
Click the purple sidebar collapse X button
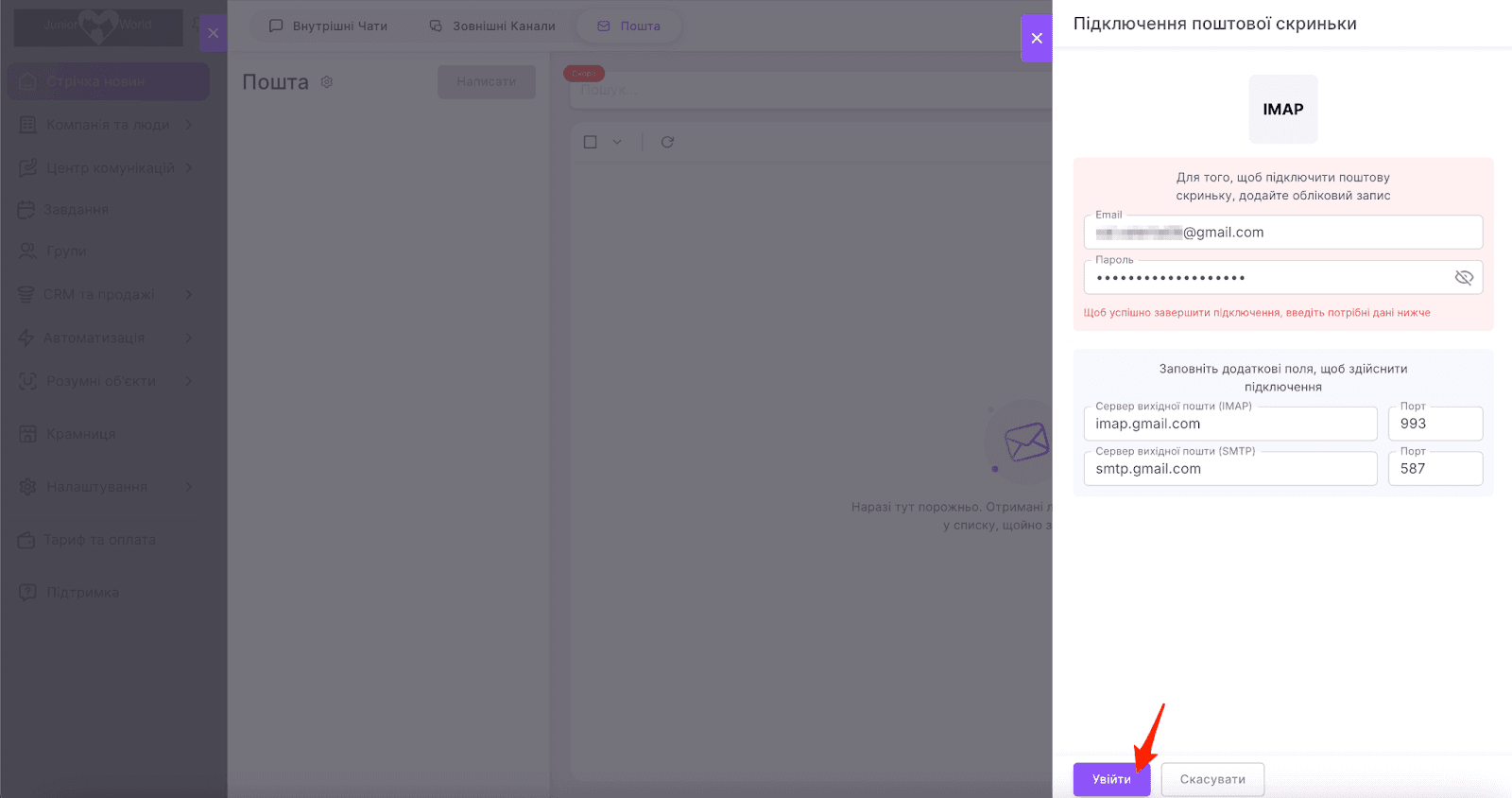(213, 33)
